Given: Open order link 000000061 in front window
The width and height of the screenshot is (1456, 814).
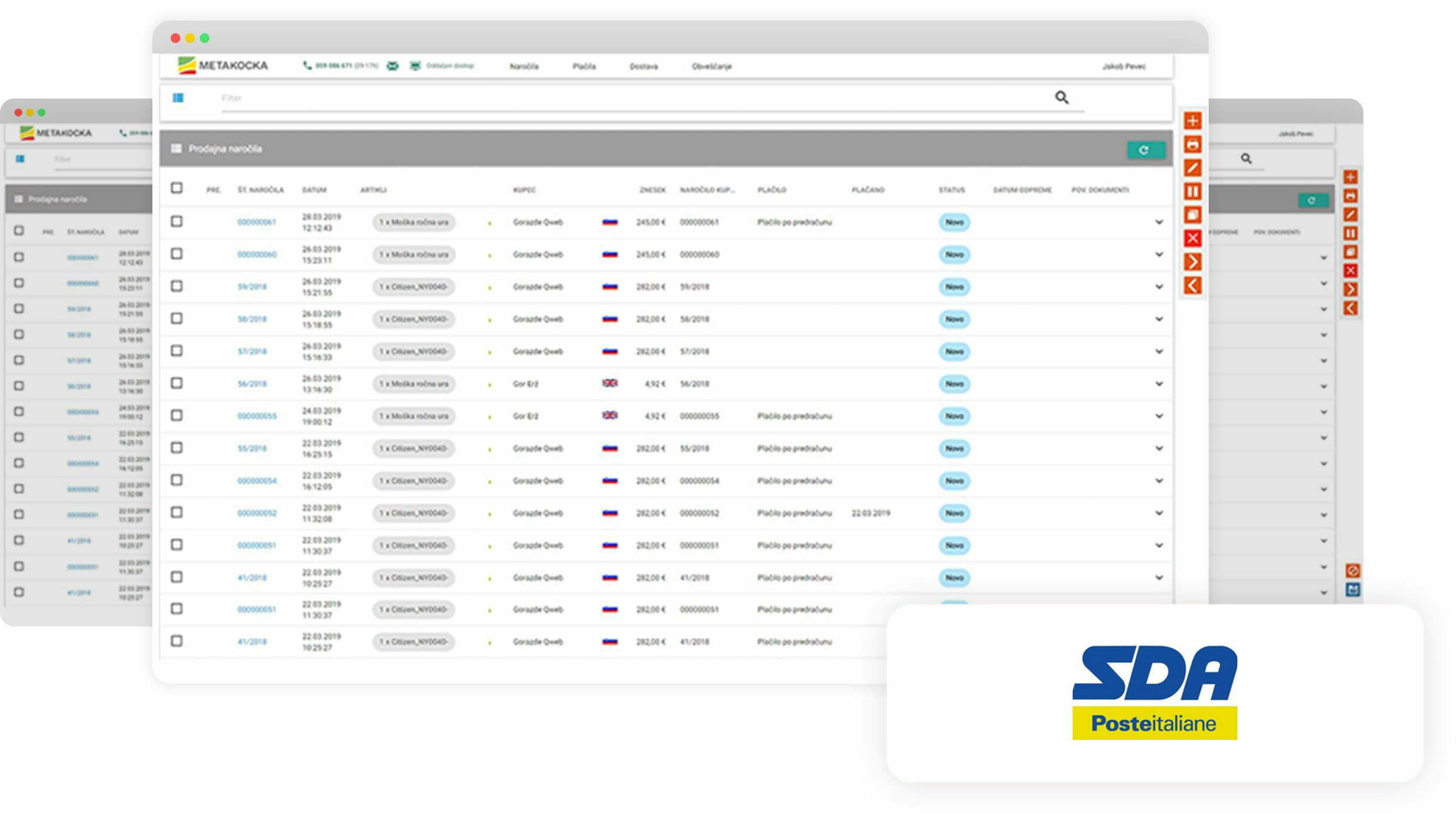Looking at the screenshot, I should coord(256,222).
